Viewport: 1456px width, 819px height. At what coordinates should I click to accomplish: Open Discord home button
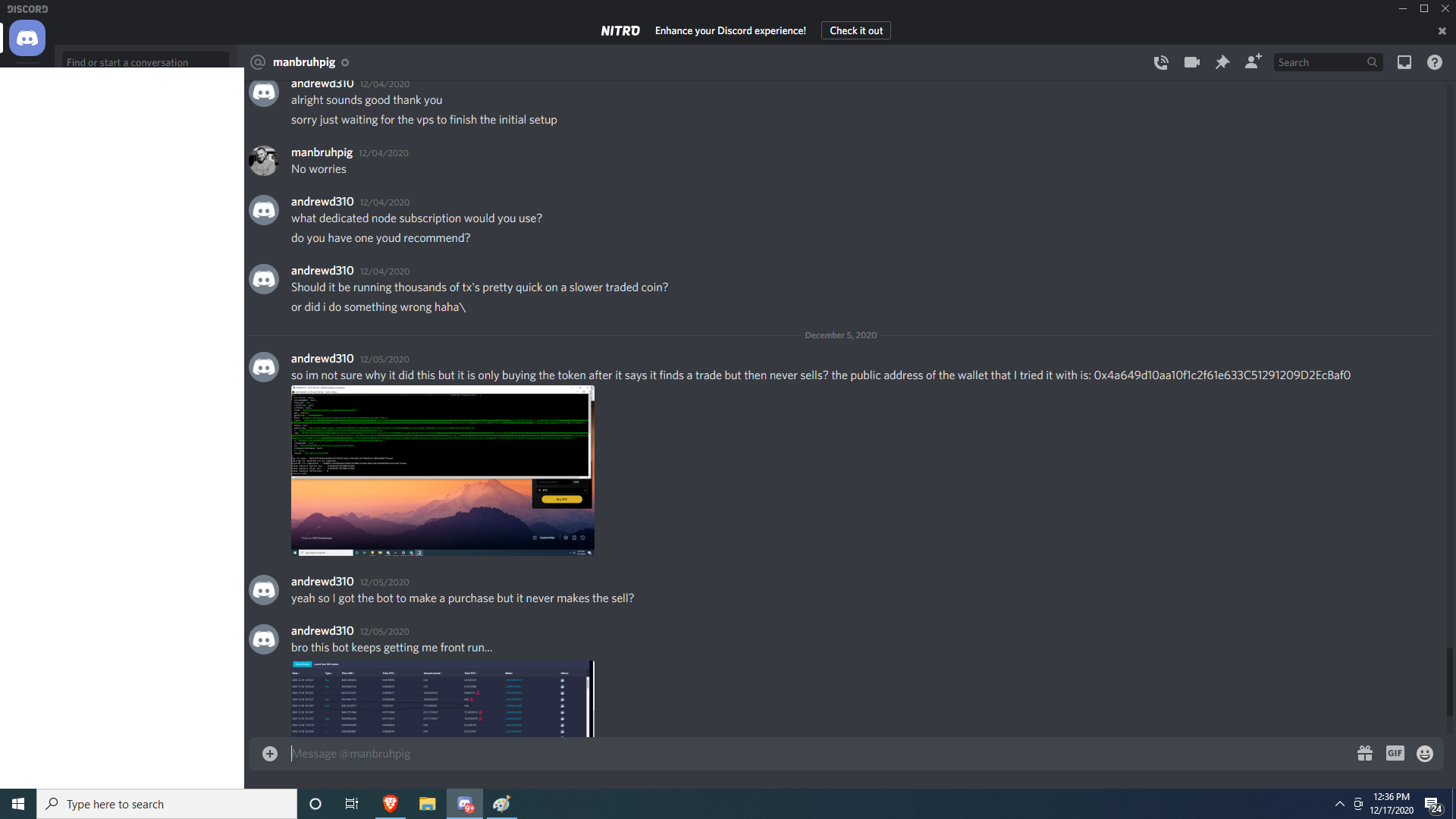pyautogui.click(x=27, y=38)
